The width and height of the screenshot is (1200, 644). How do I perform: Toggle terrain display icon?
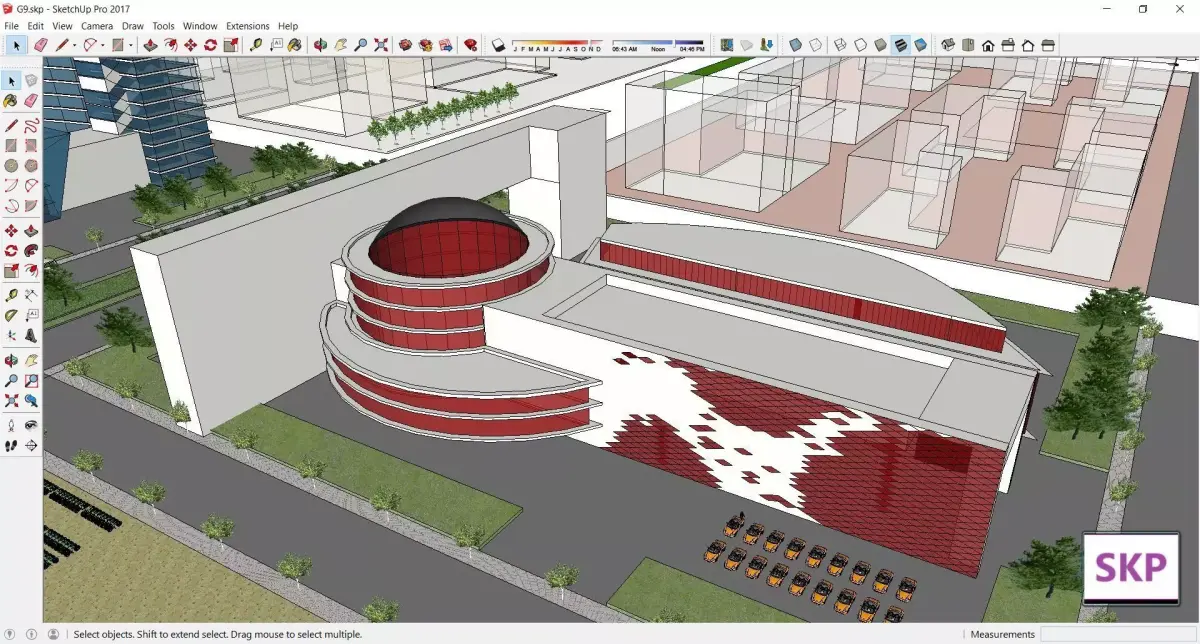coord(745,45)
